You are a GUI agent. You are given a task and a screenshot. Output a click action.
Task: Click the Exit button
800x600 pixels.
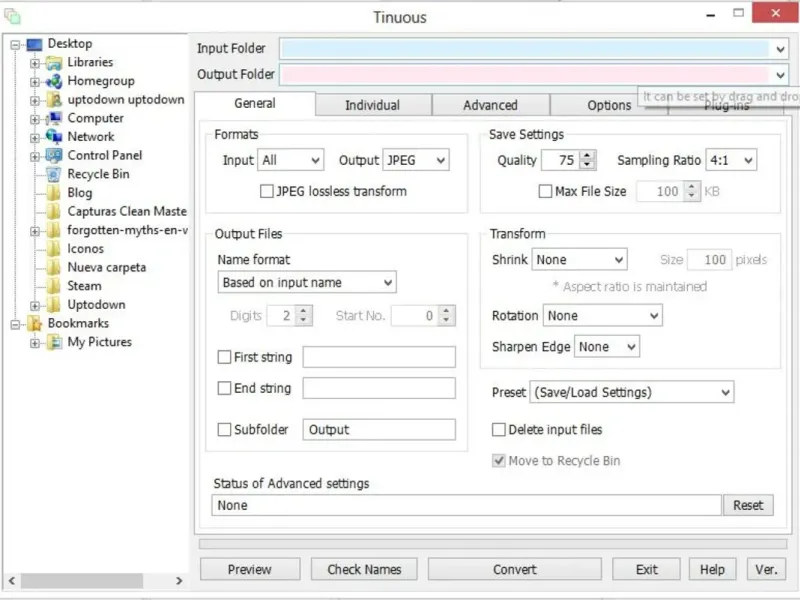tap(646, 569)
